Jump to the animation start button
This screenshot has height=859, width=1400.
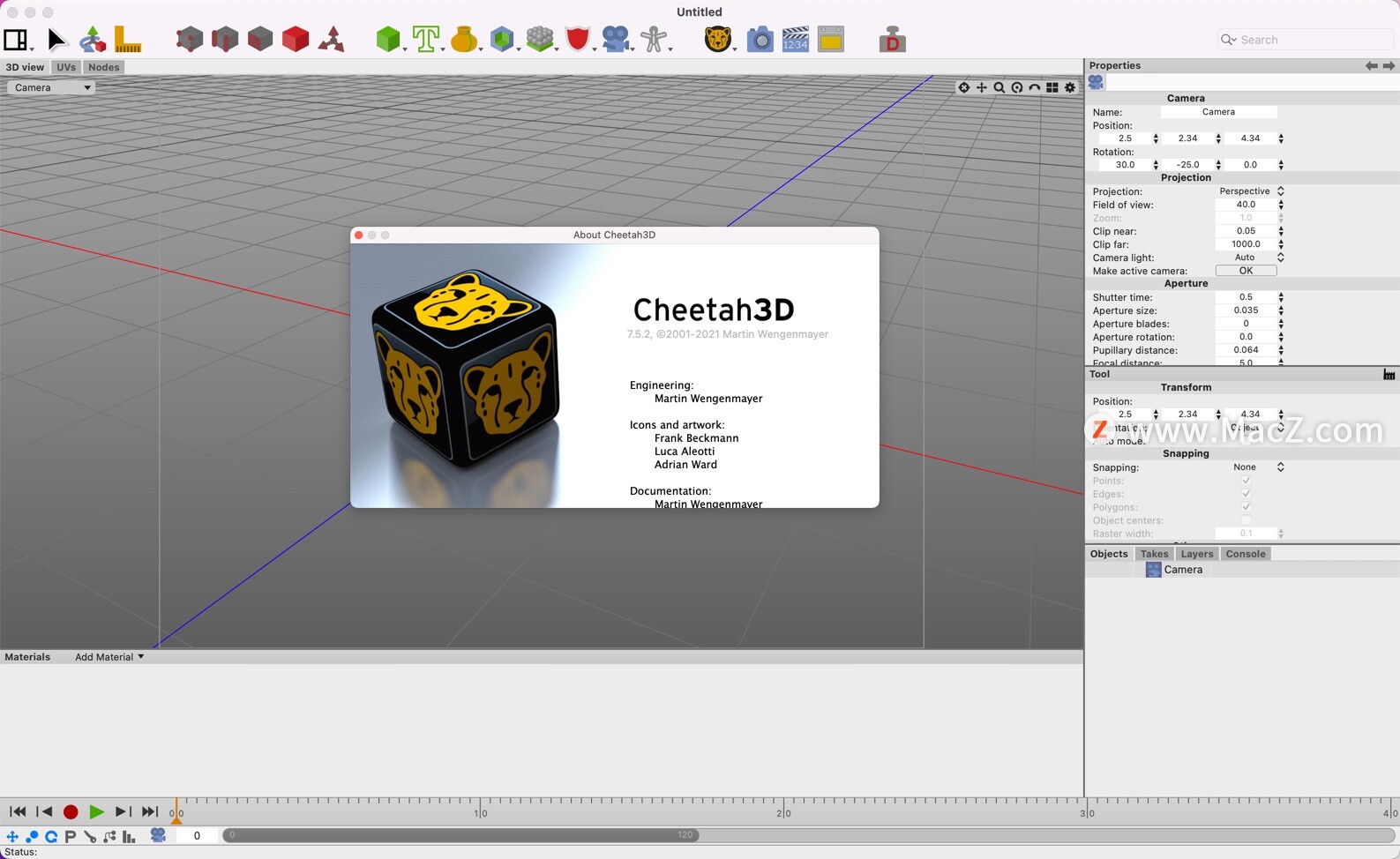pyautogui.click(x=18, y=812)
